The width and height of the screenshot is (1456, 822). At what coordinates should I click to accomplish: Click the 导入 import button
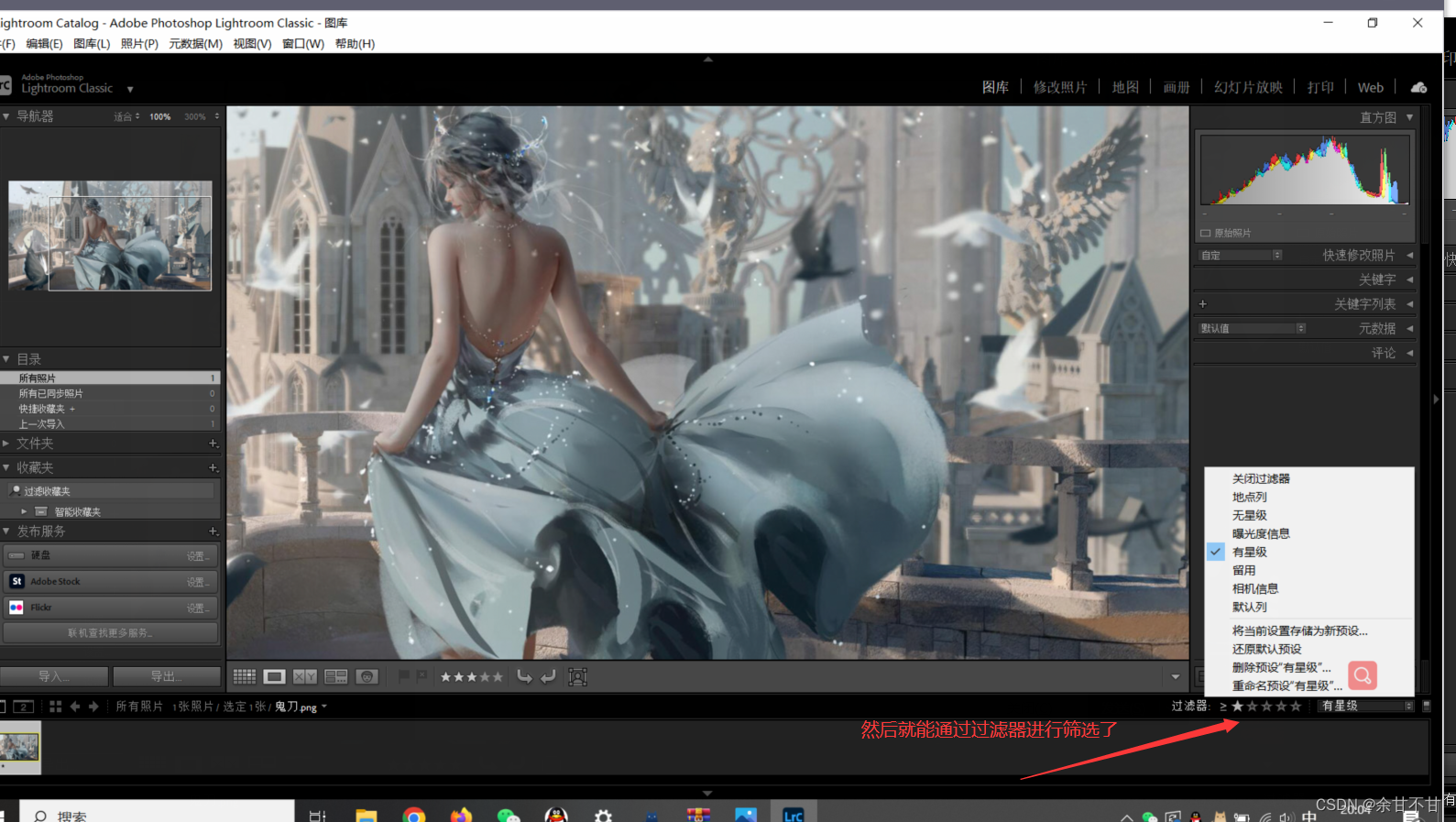(55, 676)
